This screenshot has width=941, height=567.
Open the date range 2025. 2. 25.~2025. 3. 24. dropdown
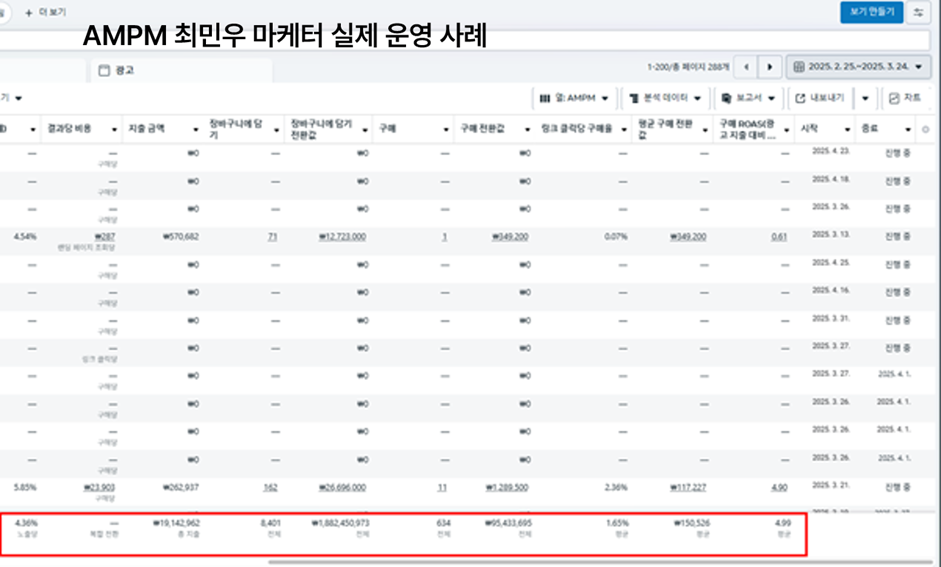click(859, 67)
